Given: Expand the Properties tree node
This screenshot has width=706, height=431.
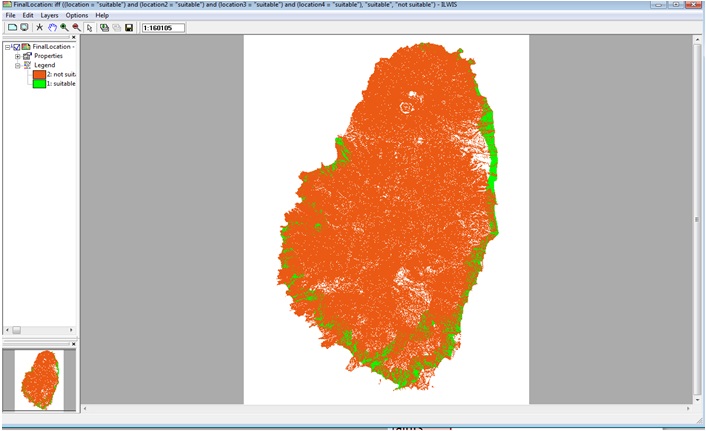Looking at the screenshot, I should click(x=17, y=56).
